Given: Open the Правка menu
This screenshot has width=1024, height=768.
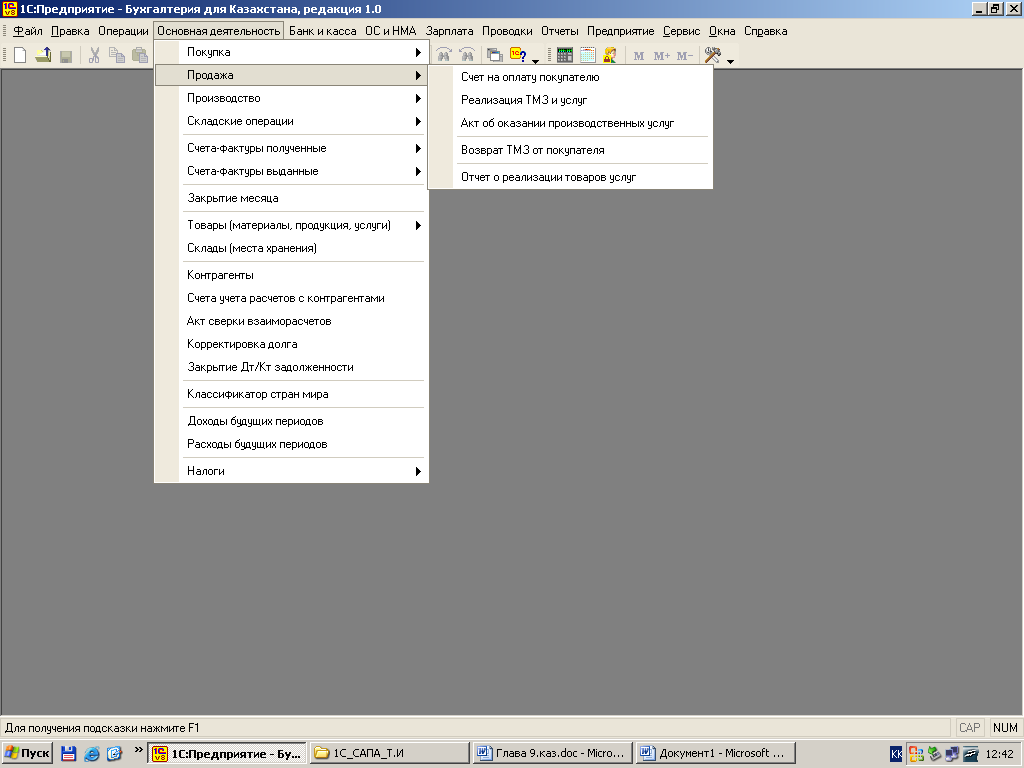Looking at the screenshot, I should pos(70,31).
